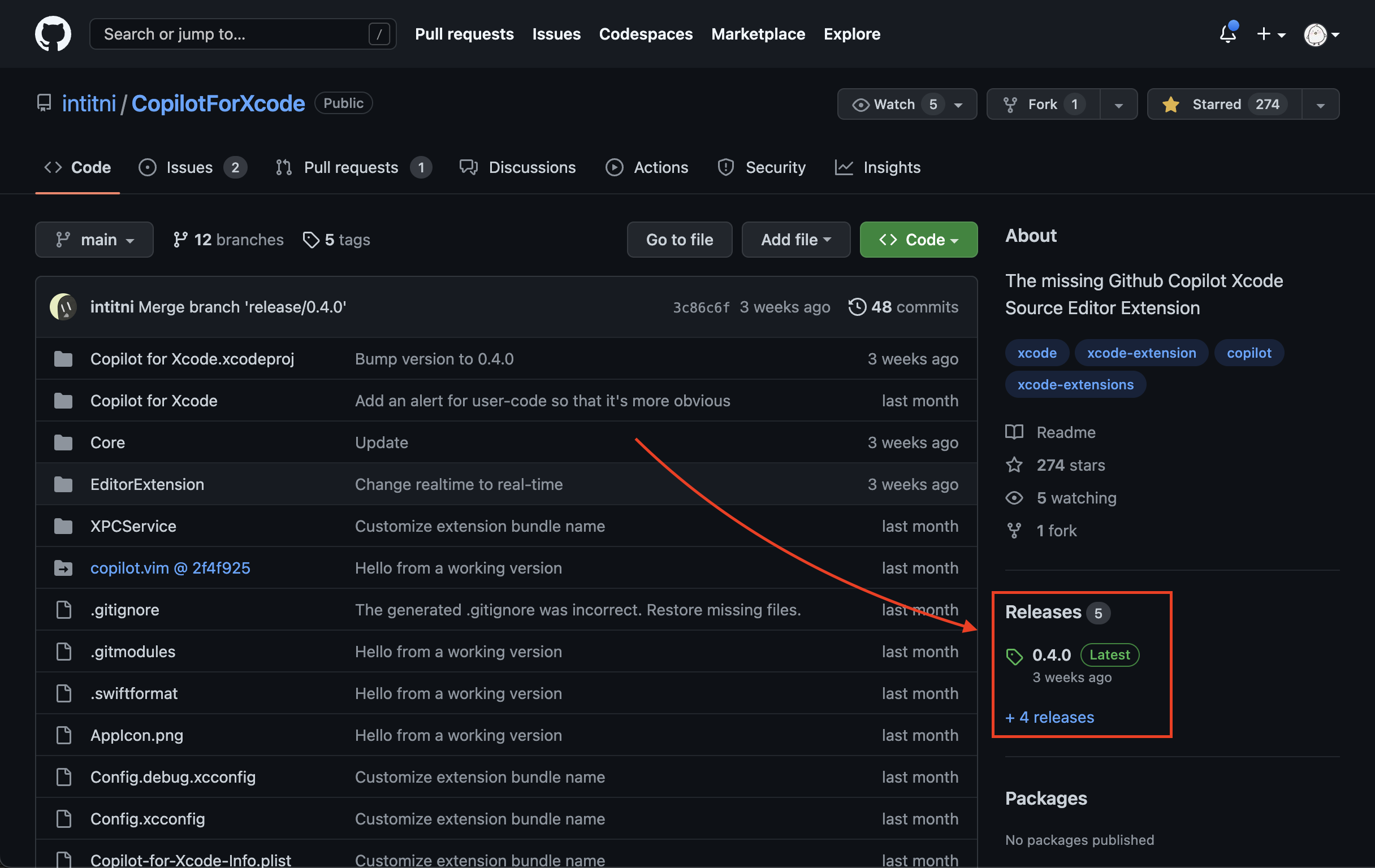Screen dimensions: 1375x868
Task: Click the book icon beside Readme
Action: pyautogui.click(x=1014, y=432)
